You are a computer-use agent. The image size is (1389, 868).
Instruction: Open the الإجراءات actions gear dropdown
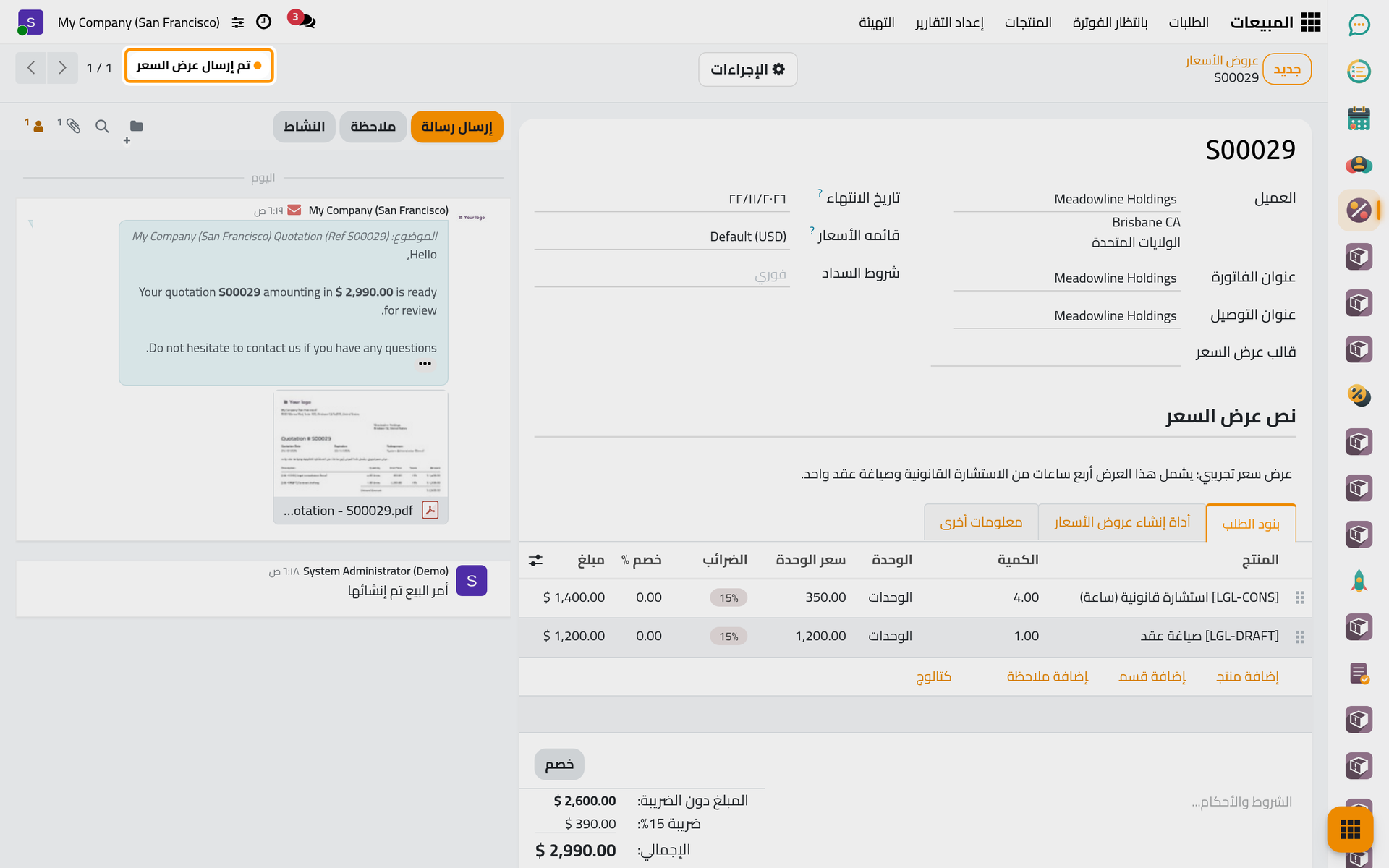[x=747, y=69]
